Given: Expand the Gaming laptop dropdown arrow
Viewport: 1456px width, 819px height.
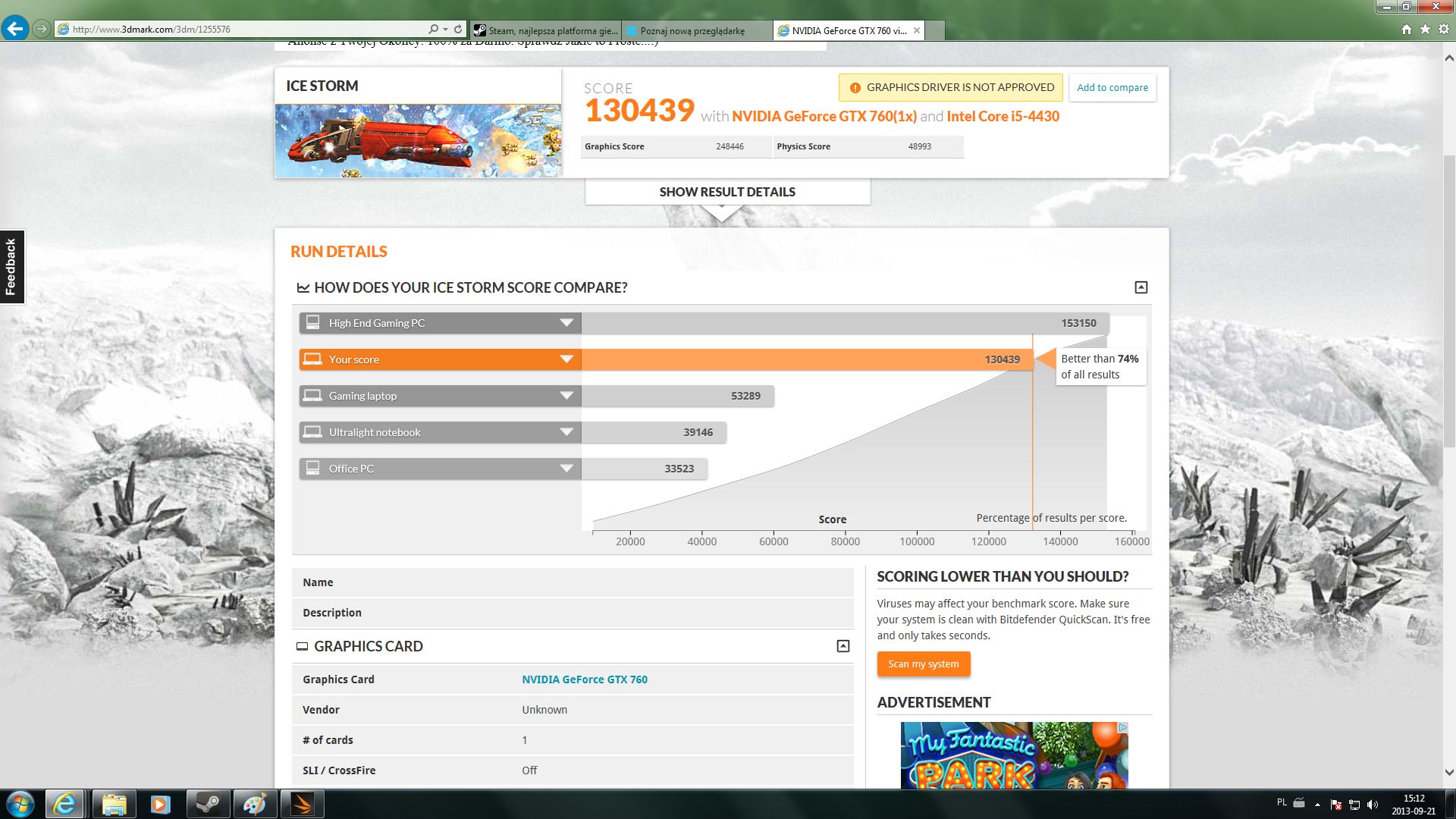Looking at the screenshot, I should pyautogui.click(x=566, y=396).
